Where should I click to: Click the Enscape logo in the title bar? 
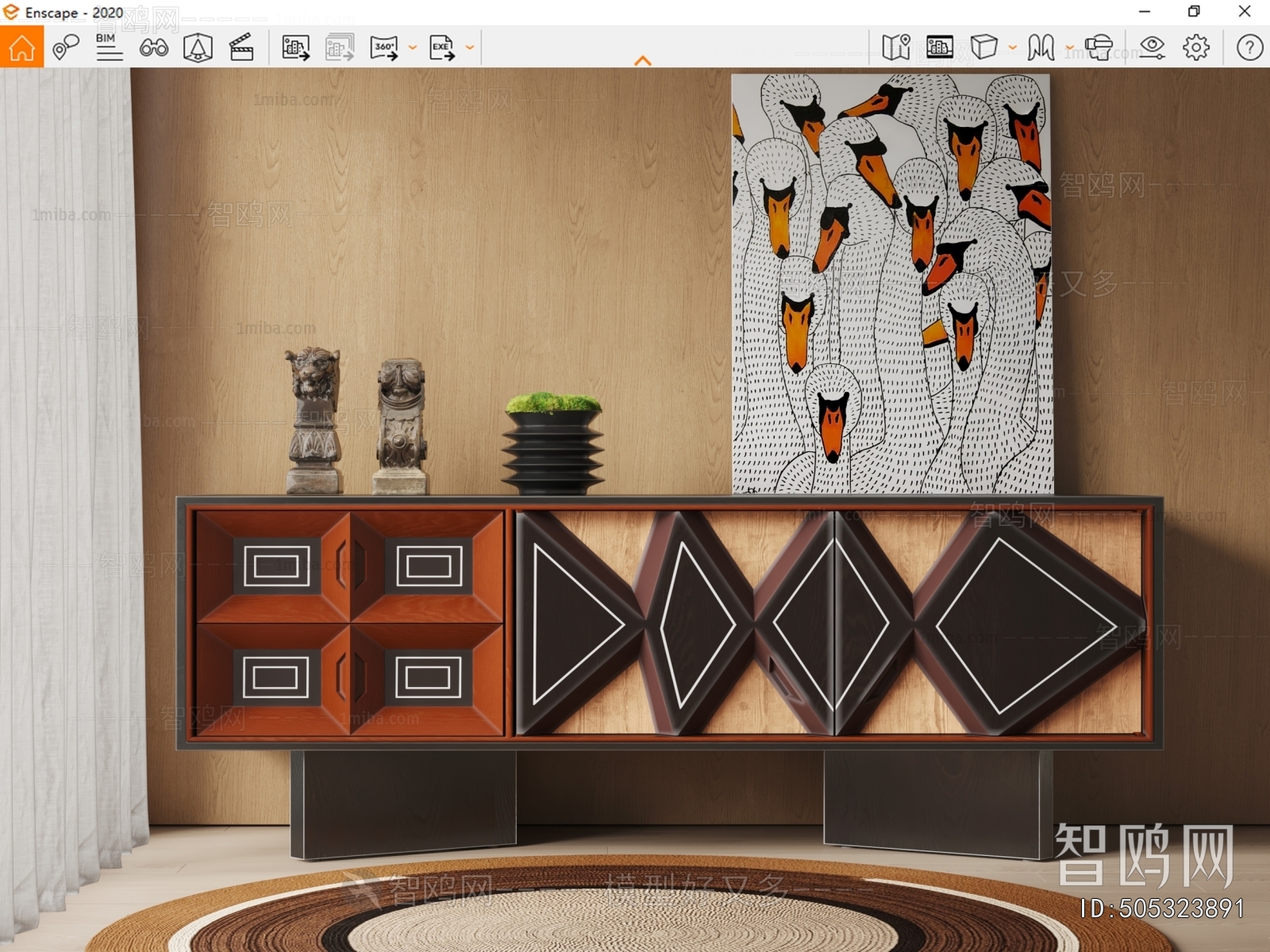tap(11, 12)
